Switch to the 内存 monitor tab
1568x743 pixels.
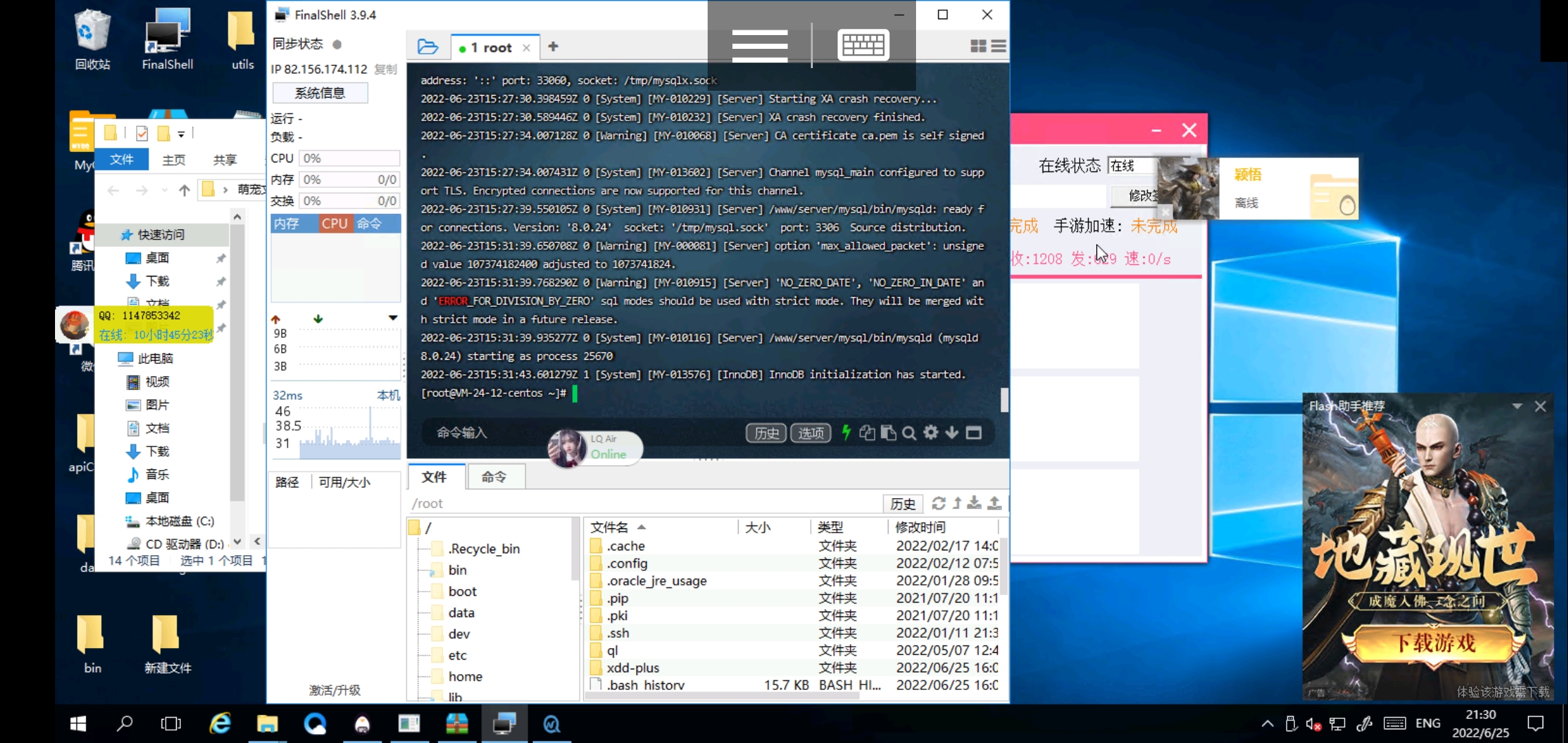tap(287, 224)
